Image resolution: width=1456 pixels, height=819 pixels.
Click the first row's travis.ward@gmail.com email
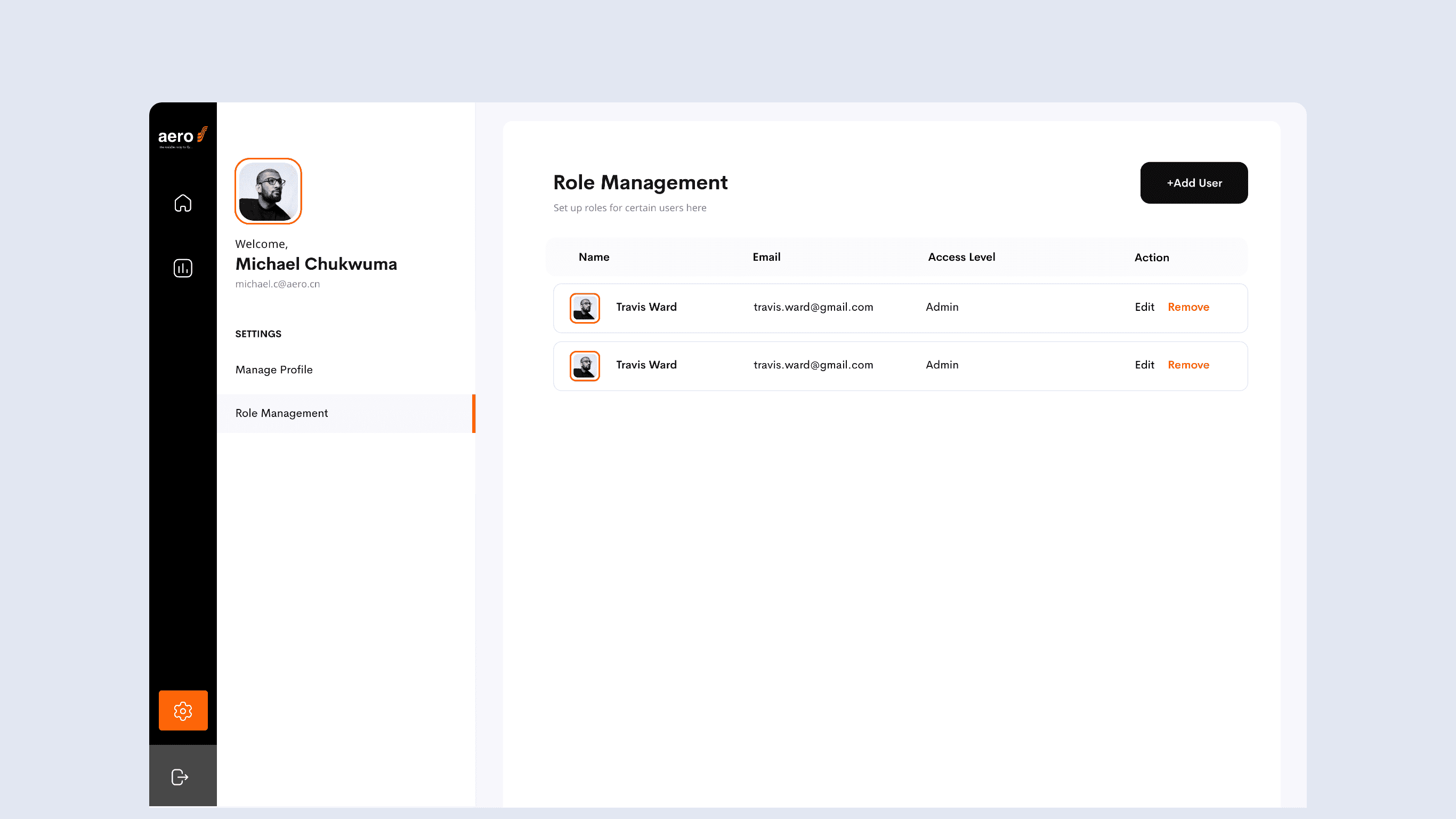tap(813, 307)
